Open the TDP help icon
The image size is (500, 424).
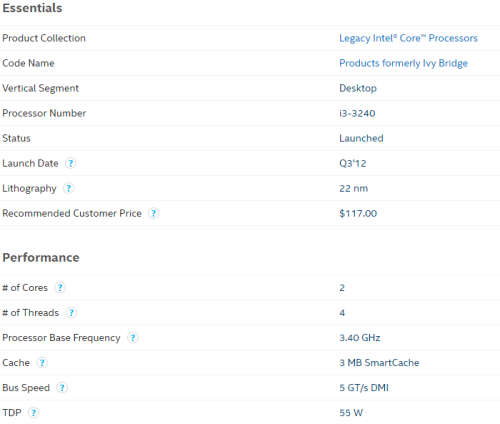[x=33, y=413]
